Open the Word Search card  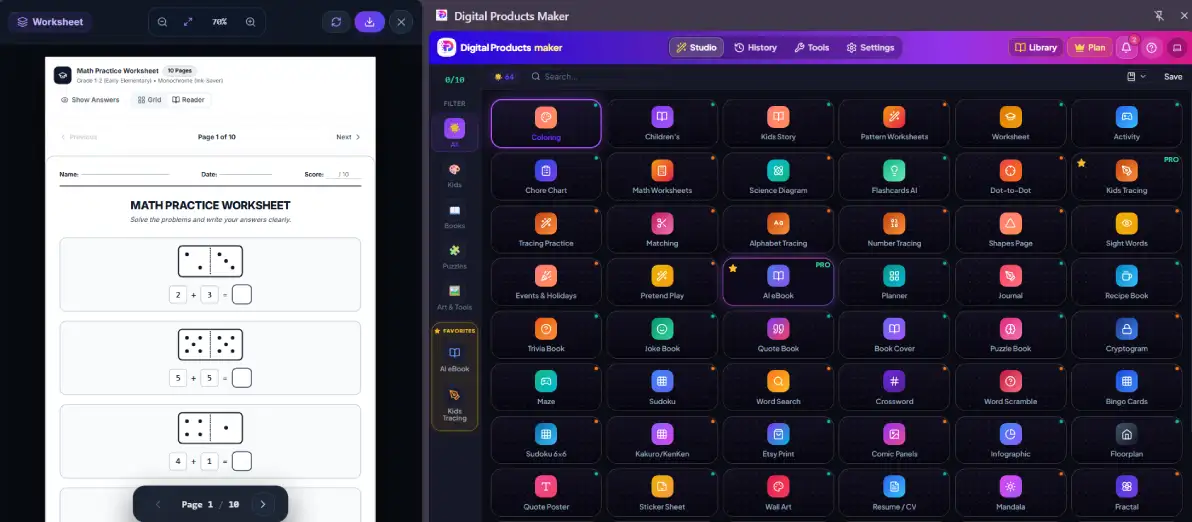778,388
